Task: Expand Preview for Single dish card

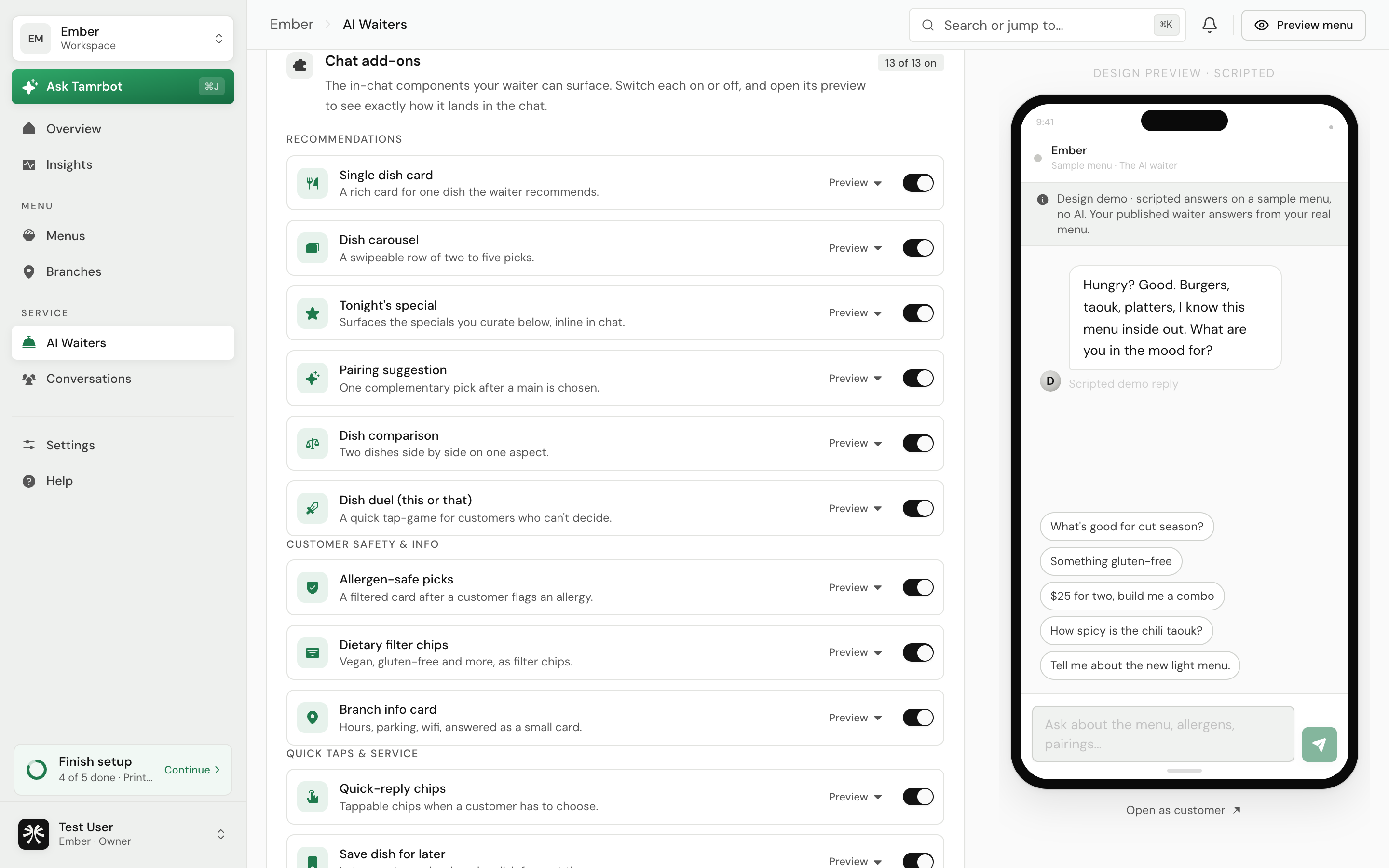Action: coord(855,183)
